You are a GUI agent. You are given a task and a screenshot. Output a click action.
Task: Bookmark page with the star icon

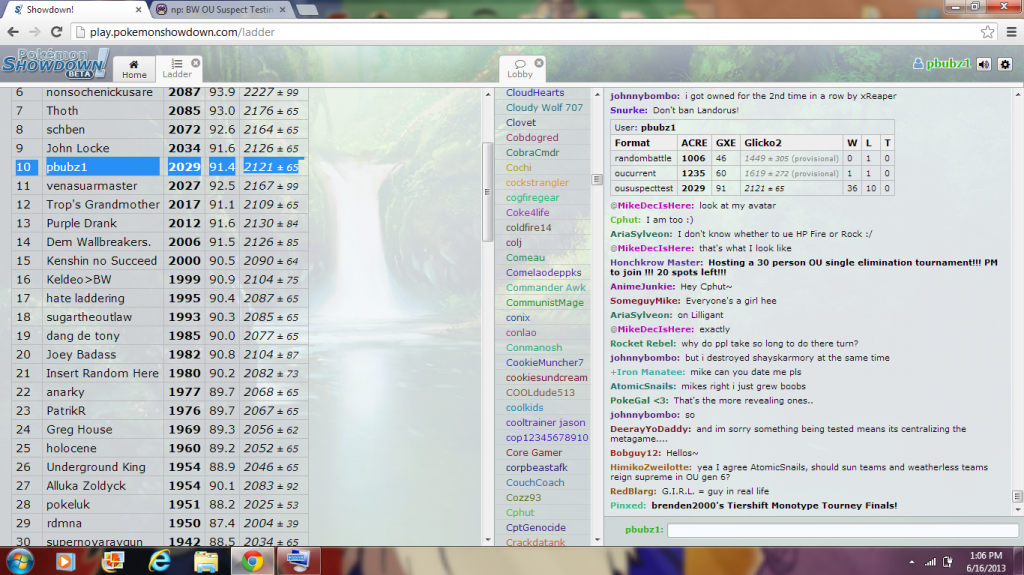point(987,32)
